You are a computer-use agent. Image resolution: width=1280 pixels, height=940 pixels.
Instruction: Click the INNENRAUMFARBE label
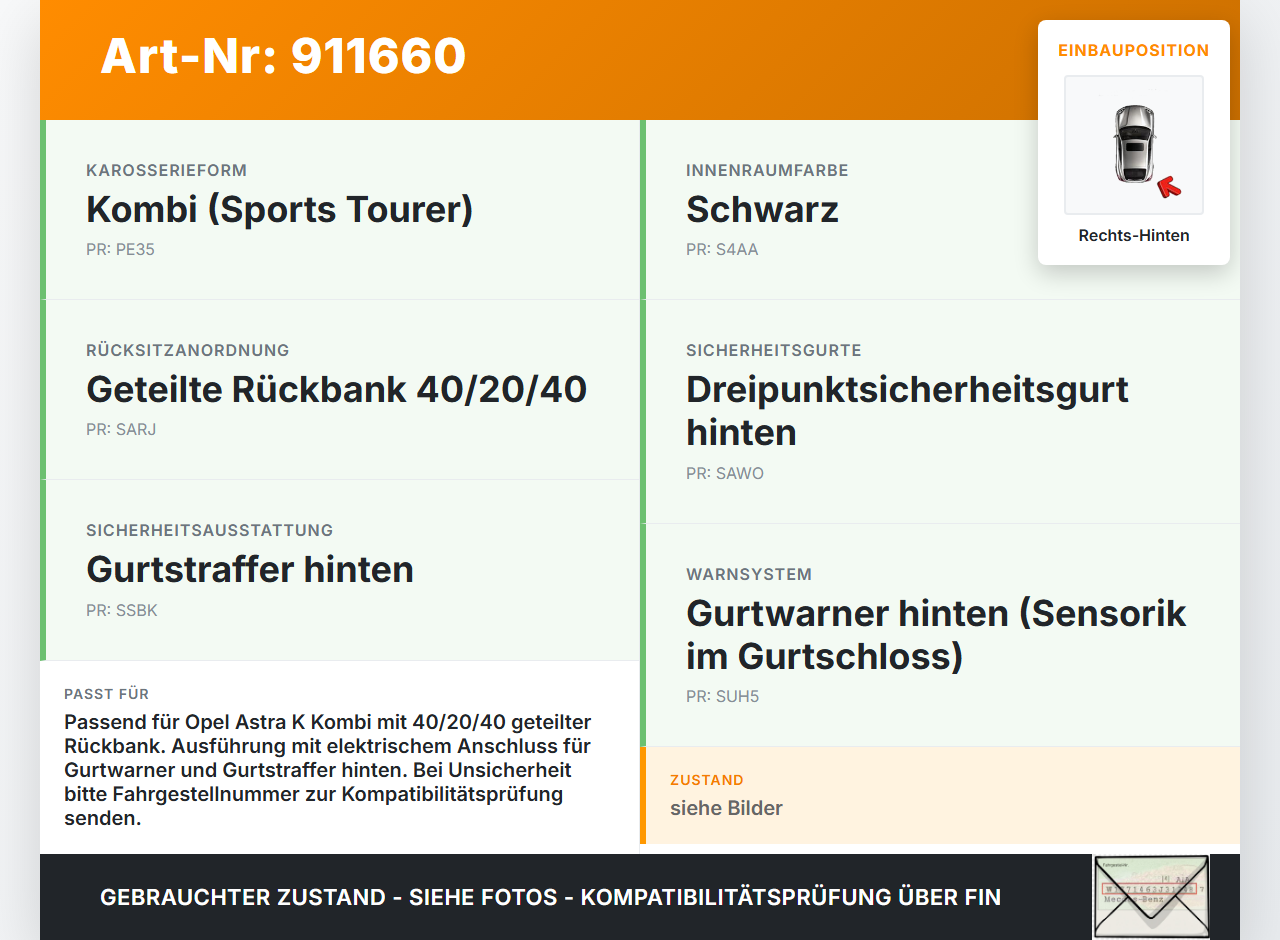[767, 170]
